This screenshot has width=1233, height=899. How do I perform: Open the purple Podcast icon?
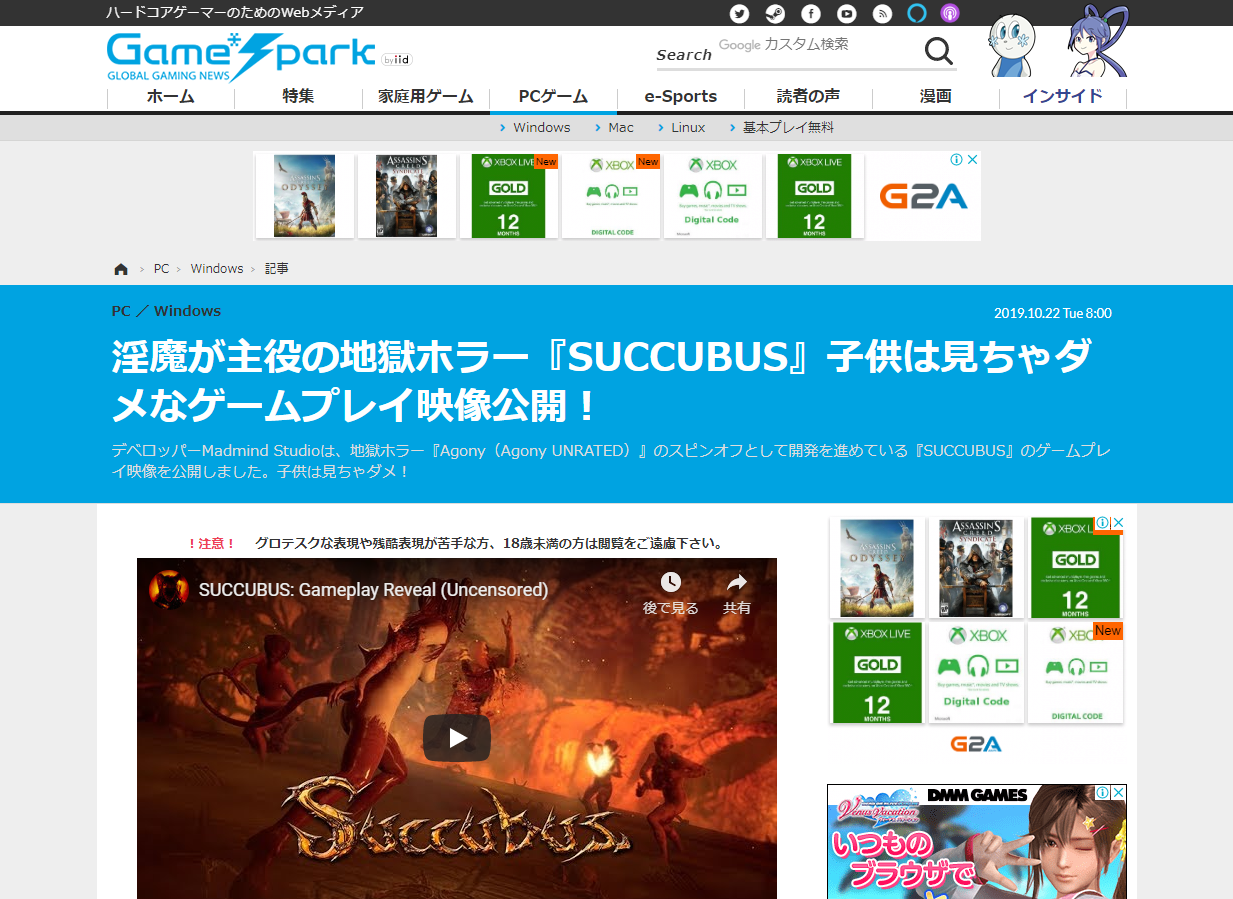click(950, 13)
